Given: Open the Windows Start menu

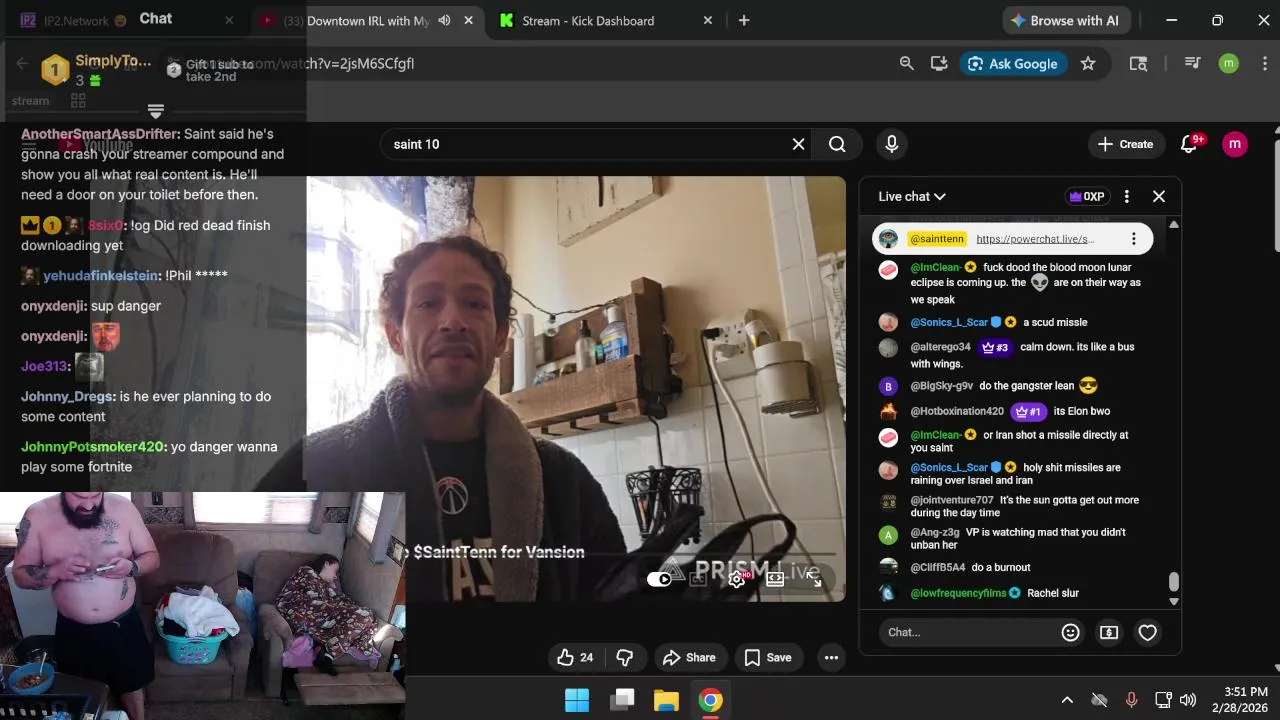Looking at the screenshot, I should [577, 700].
